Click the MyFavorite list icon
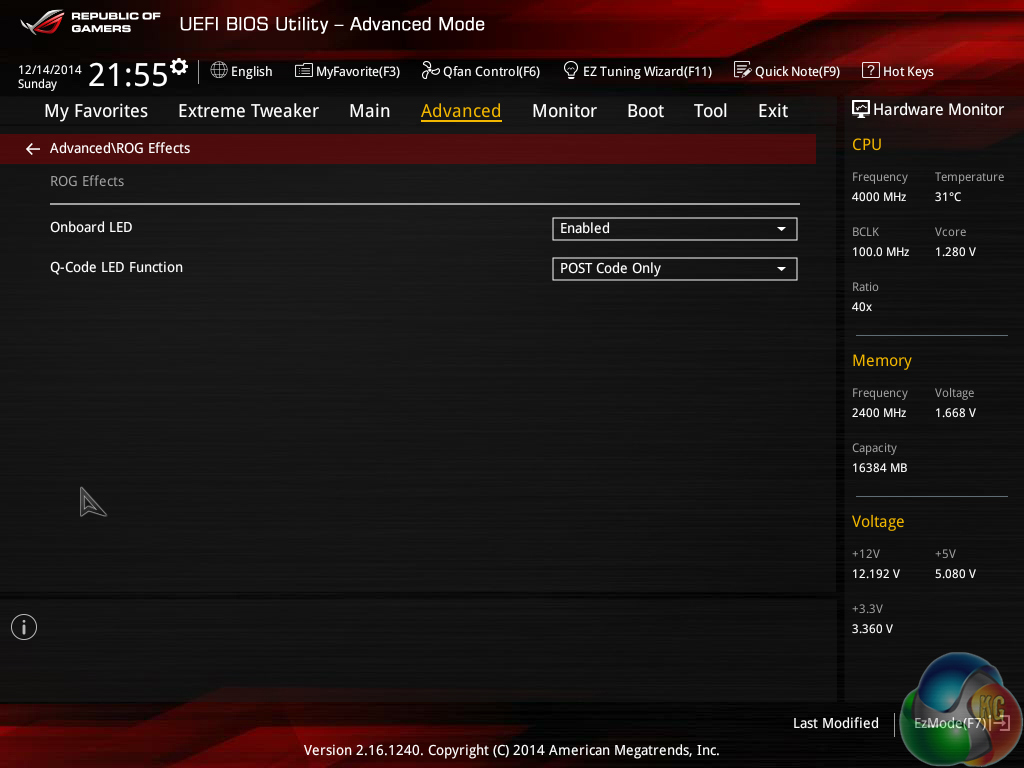1024x768 pixels. tap(303, 71)
